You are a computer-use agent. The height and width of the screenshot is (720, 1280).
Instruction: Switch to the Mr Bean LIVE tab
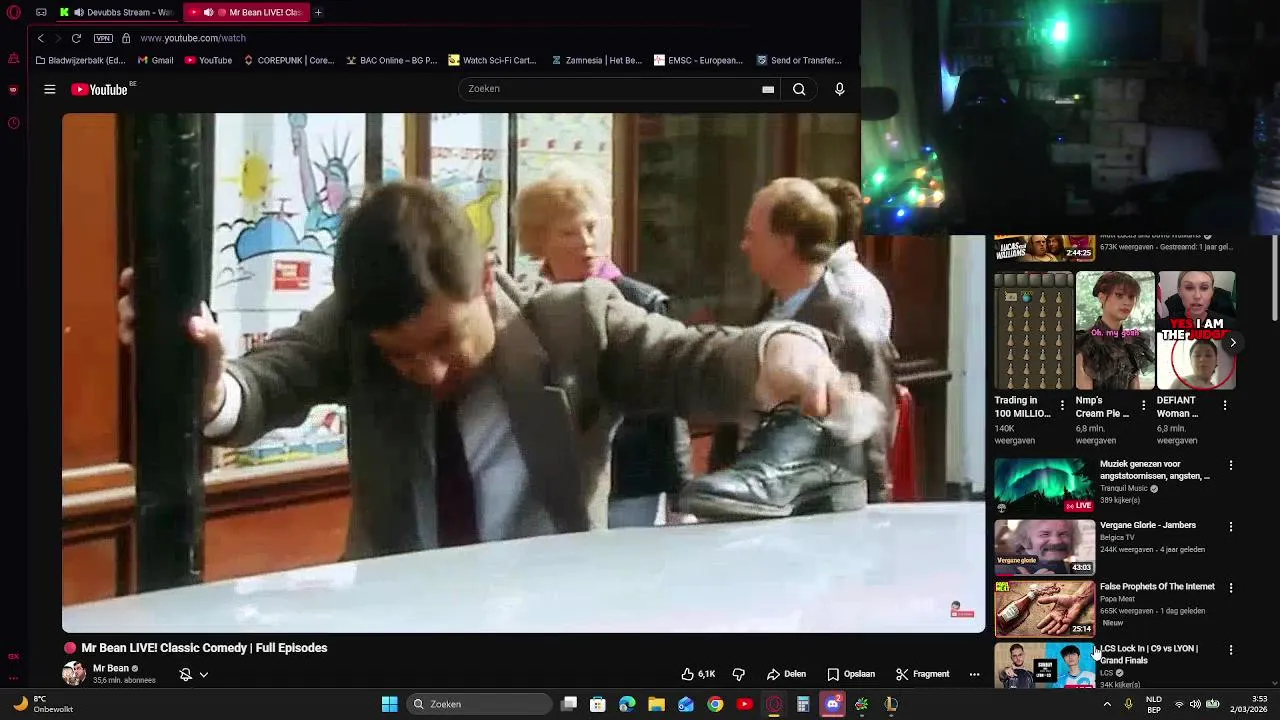click(246, 12)
